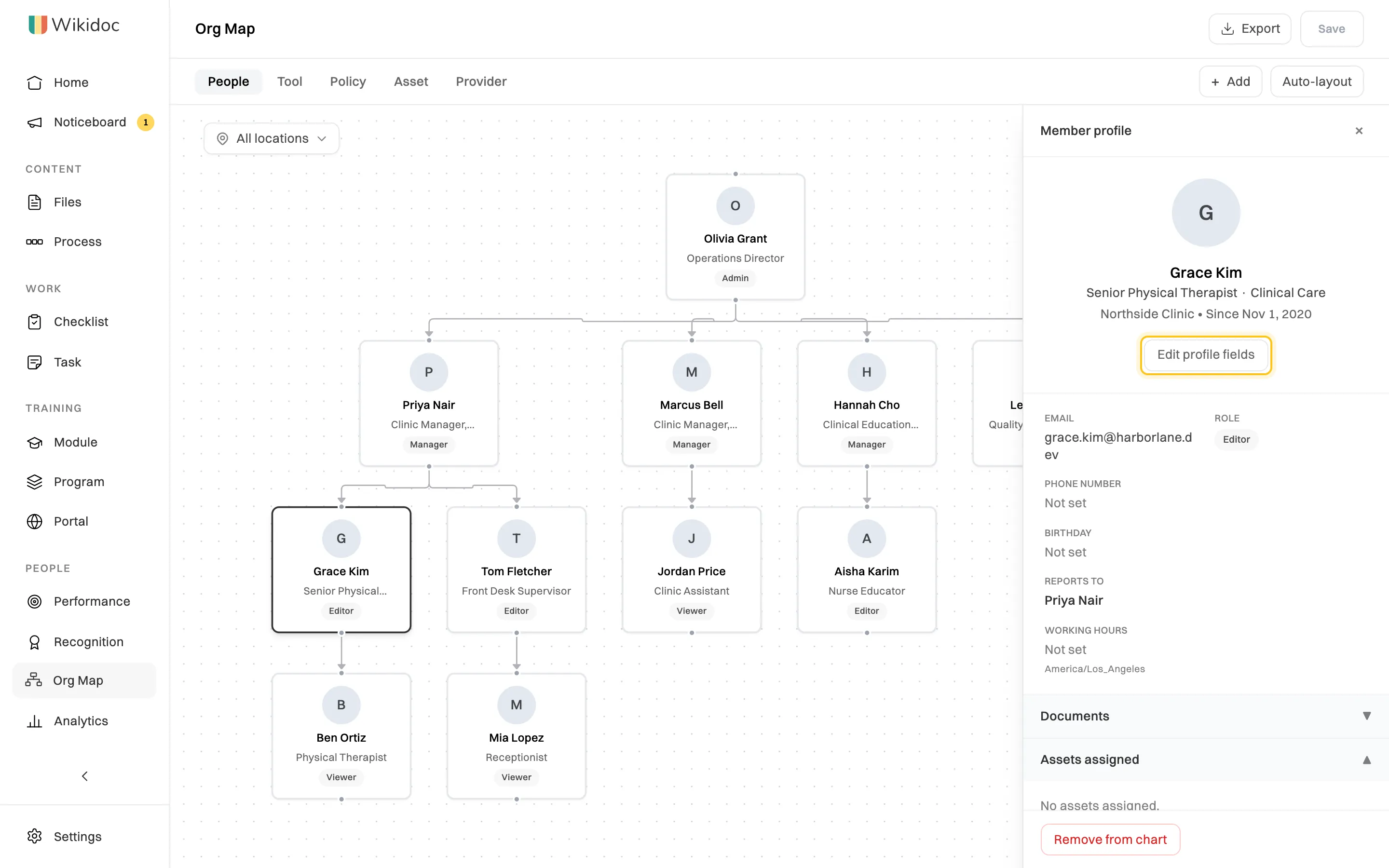
Task: Select the Ben Ortiz card
Action: click(x=341, y=736)
